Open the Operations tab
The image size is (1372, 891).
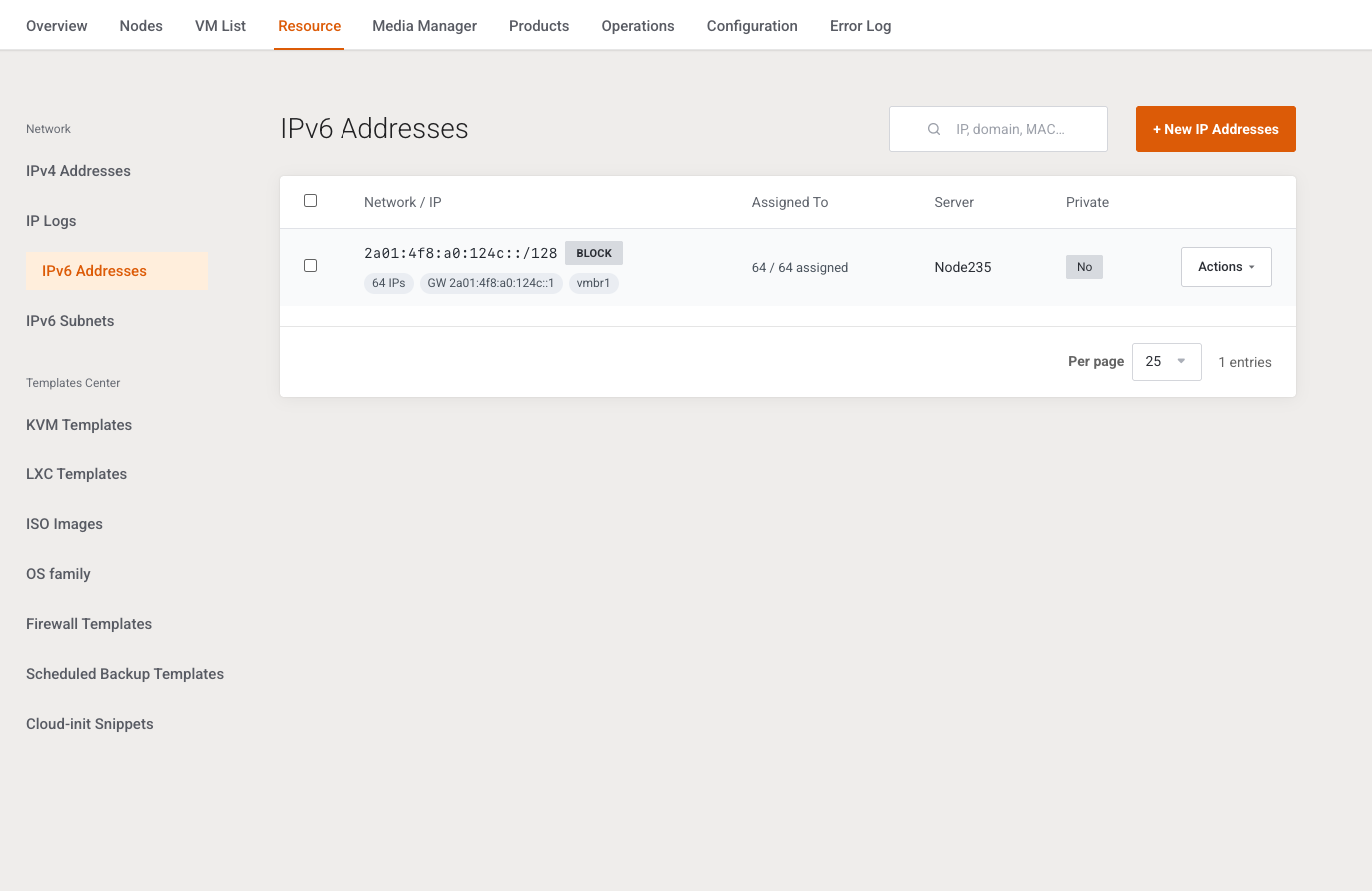click(638, 26)
